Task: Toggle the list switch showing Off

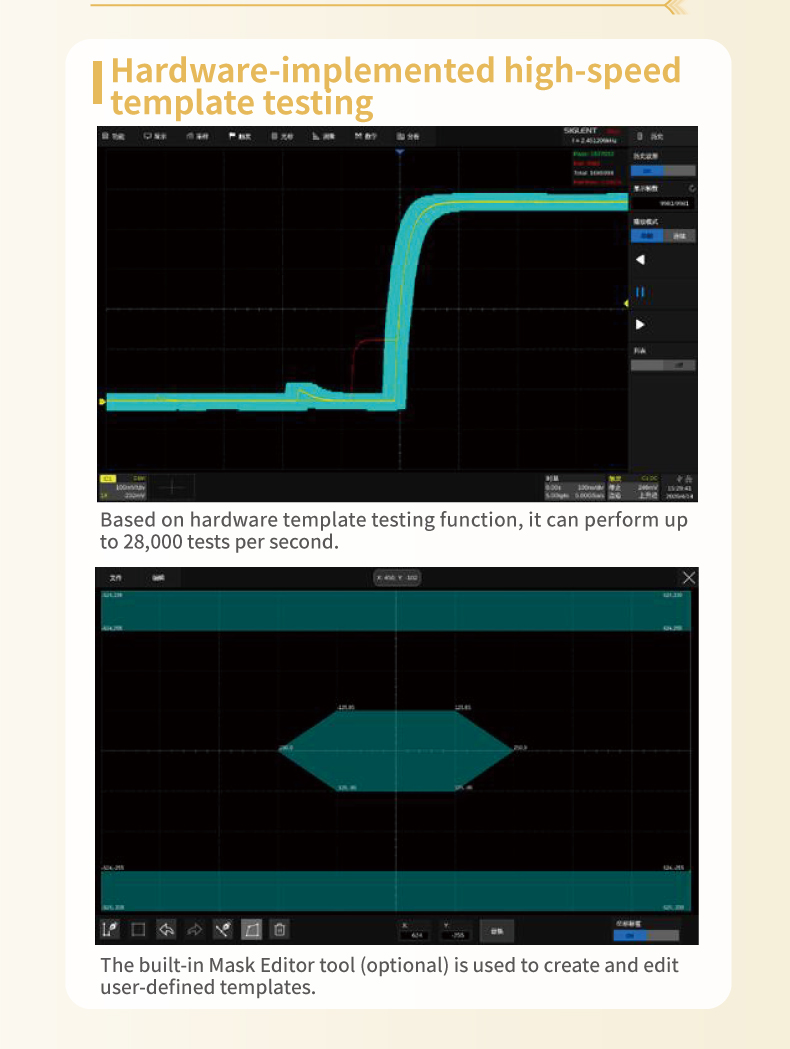Action: [x=662, y=365]
